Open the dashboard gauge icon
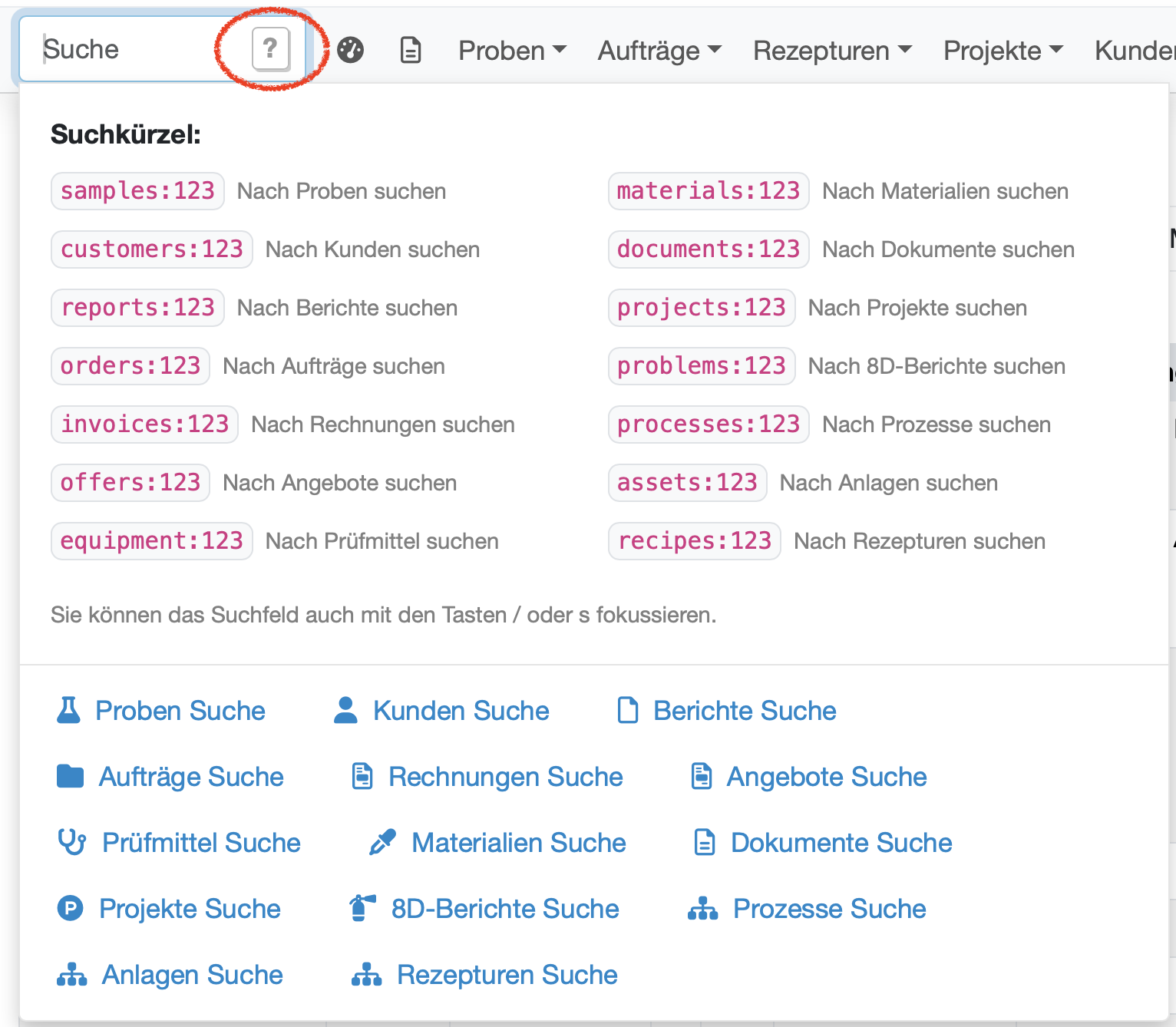This screenshot has height=1027, width=1176. point(351,51)
